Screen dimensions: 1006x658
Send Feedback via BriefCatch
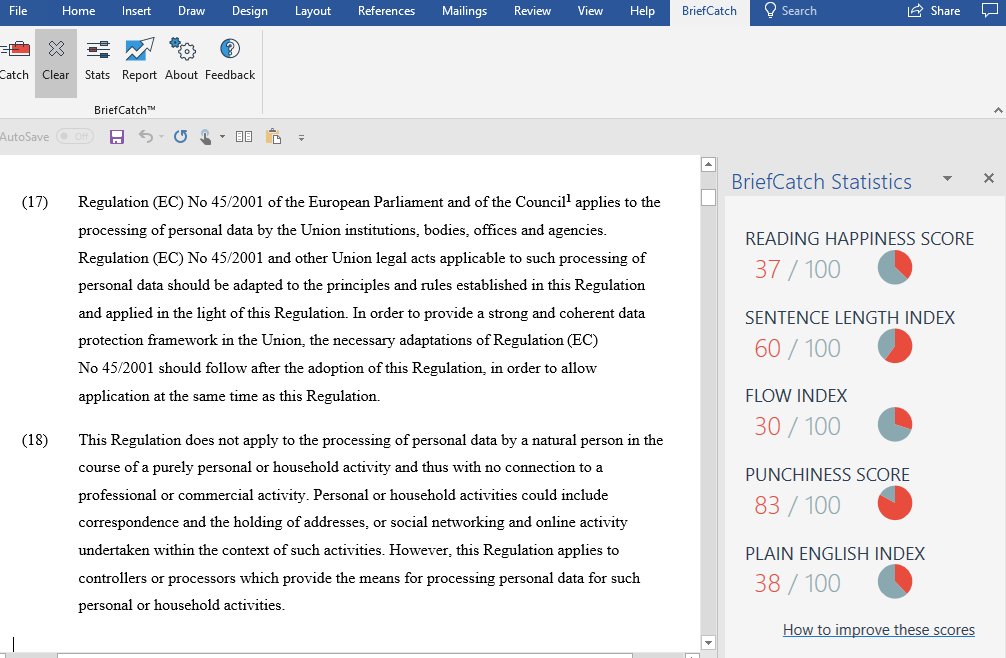click(x=230, y=61)
